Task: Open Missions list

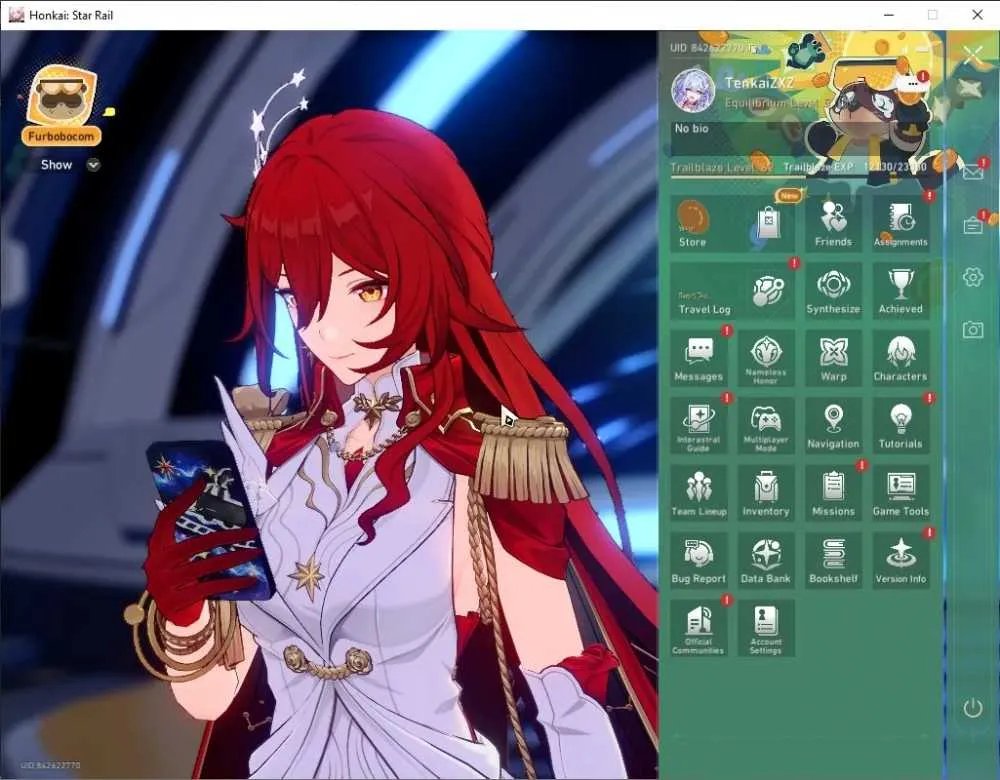Action: coord(833,494)
